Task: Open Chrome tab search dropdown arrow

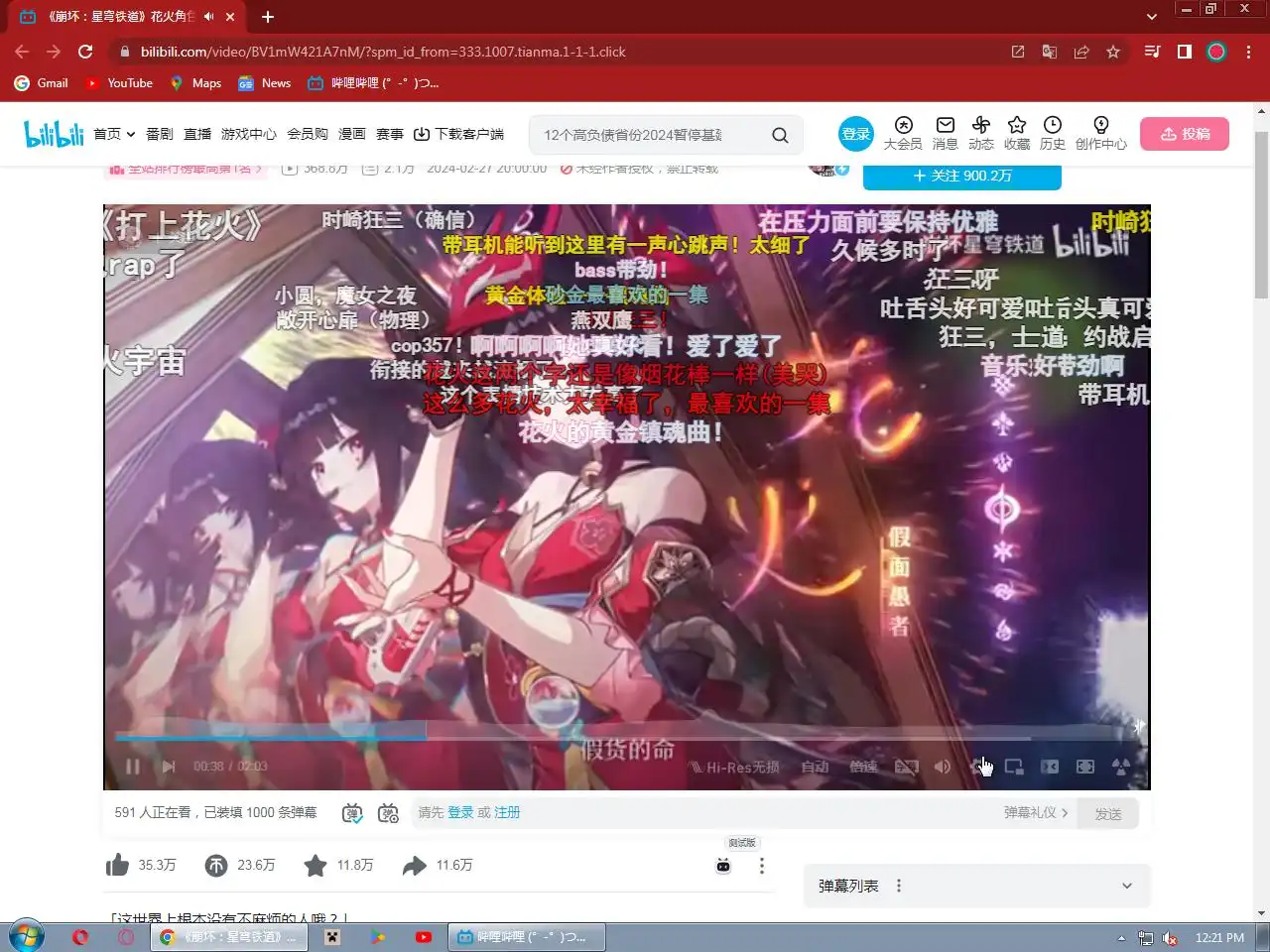Action: [x=1151, y=17]
